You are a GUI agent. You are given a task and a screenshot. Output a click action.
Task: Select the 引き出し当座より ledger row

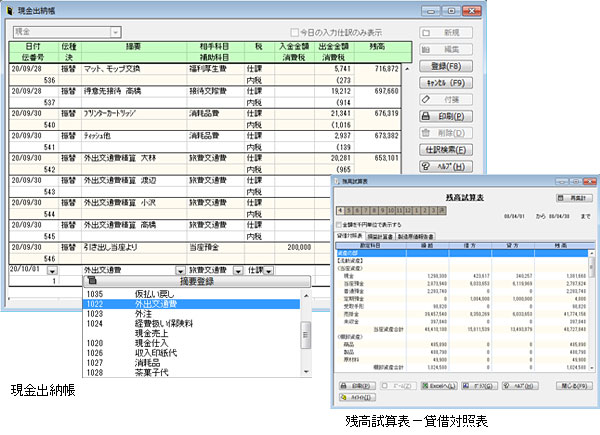pos(170,253)
